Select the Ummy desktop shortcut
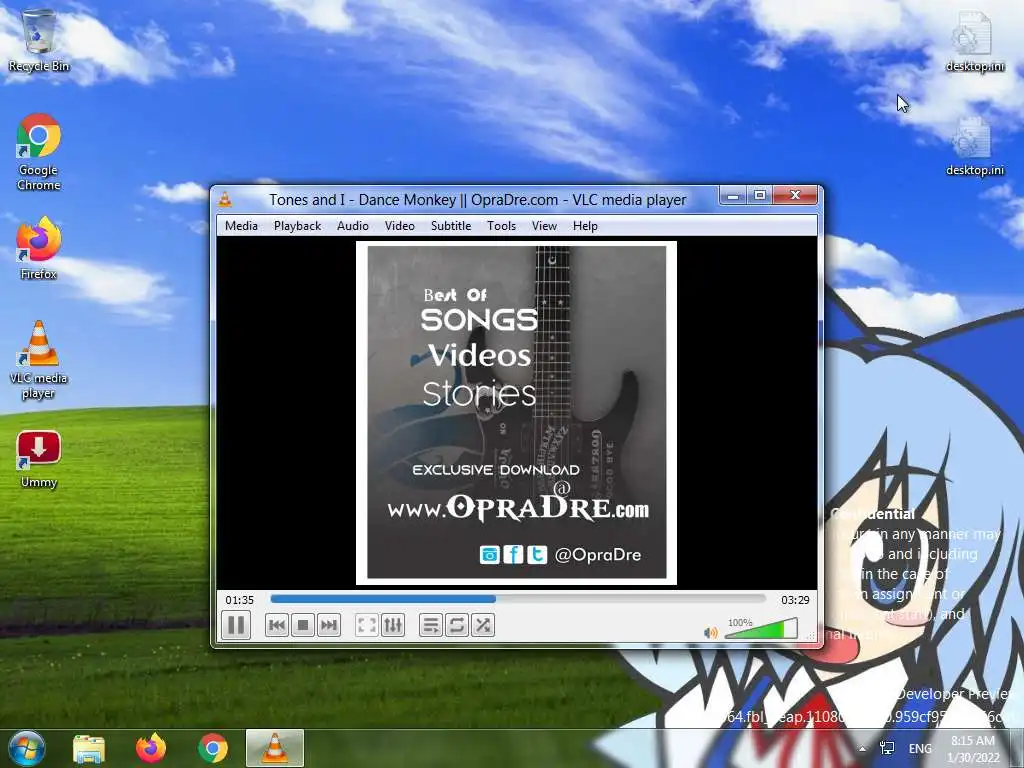 (x=39, y=460)
